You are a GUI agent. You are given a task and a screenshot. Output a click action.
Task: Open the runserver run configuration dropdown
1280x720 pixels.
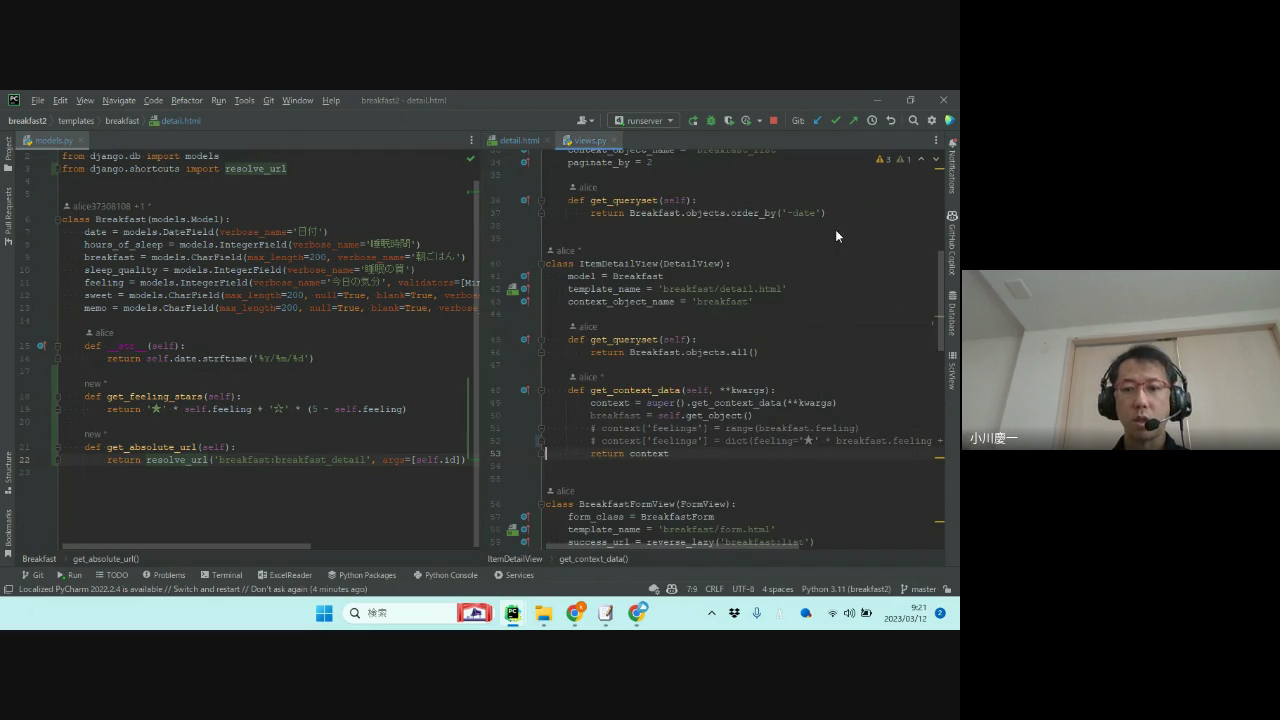click(x=644, y=121)
